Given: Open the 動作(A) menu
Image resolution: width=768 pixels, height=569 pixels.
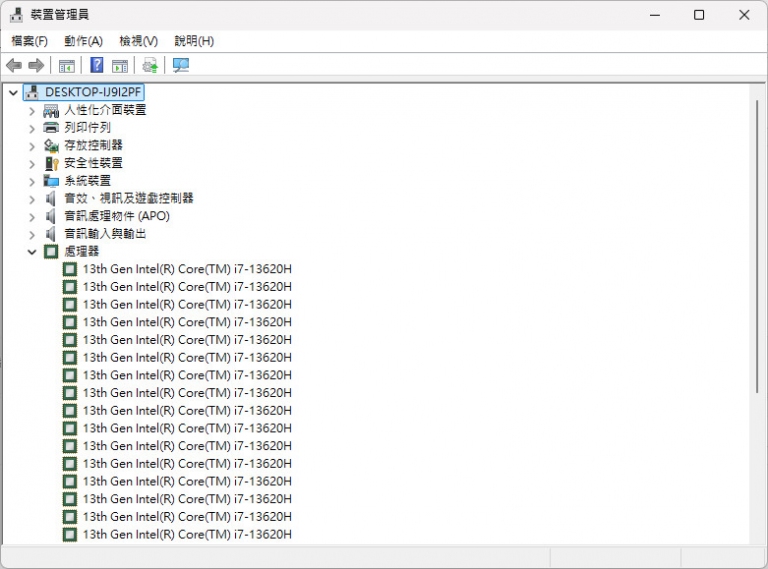Looking at the screenshot, I should click(x=83, y=41).
